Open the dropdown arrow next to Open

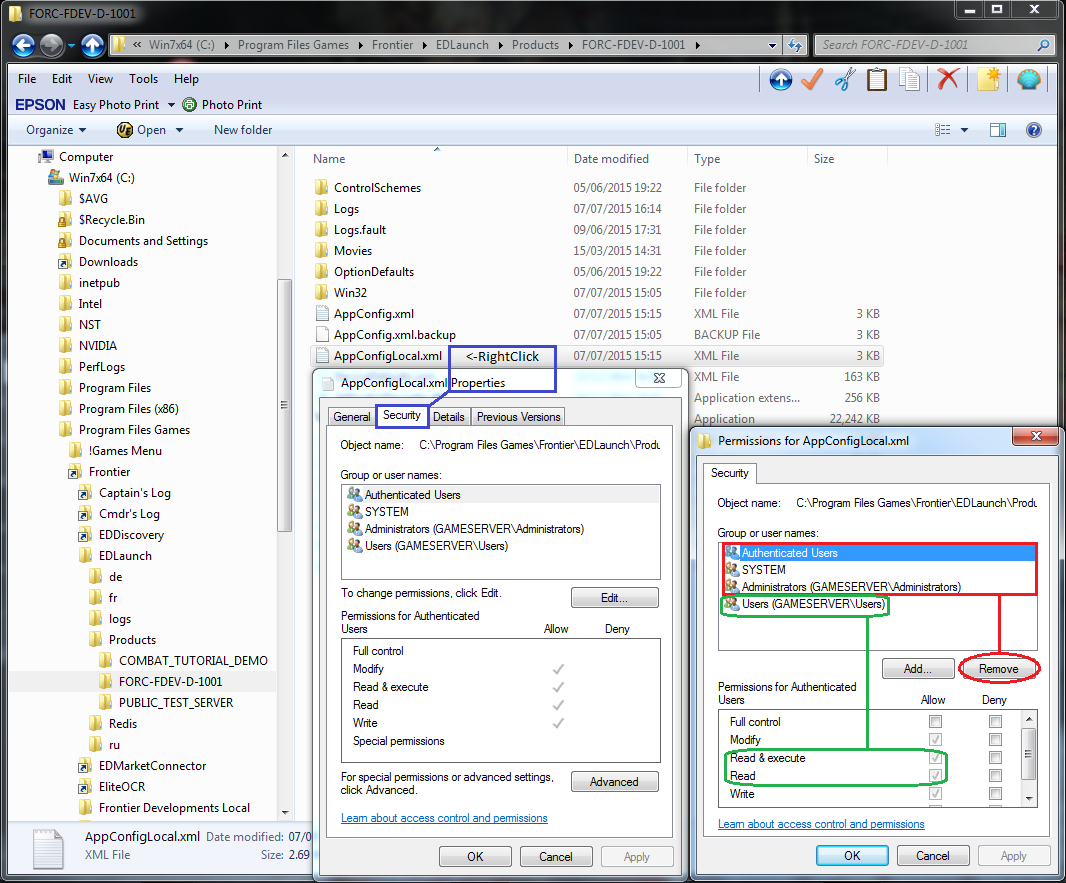[179, 130]
